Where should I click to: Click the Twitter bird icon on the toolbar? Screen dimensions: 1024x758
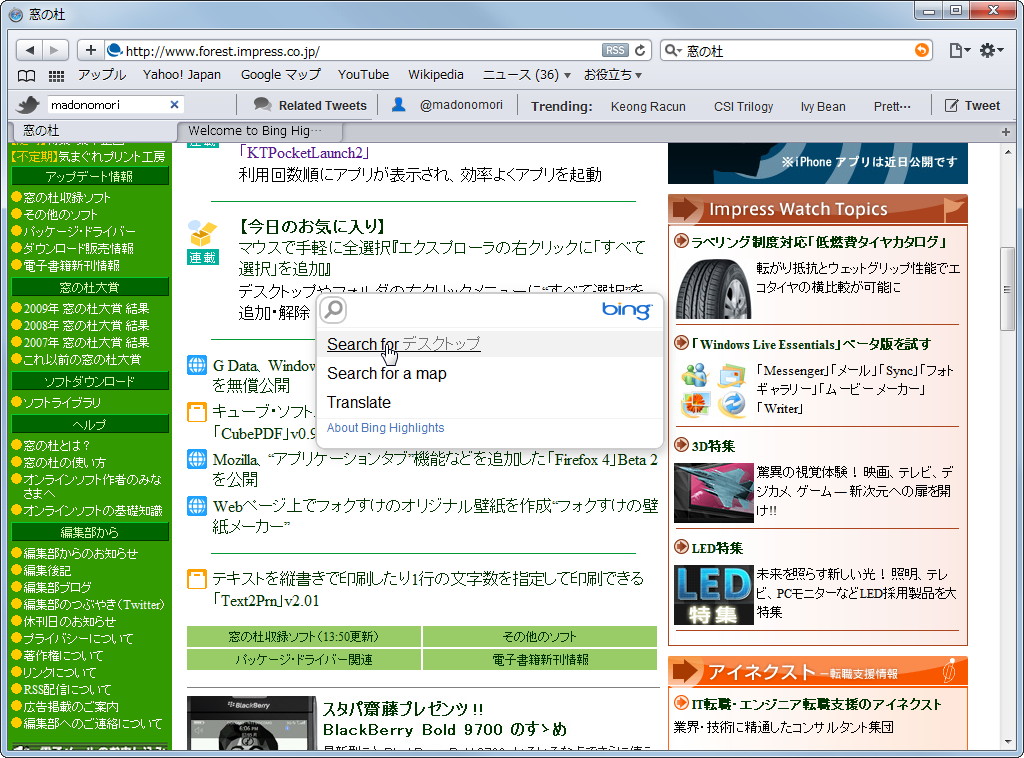click(x=28, y=104)
